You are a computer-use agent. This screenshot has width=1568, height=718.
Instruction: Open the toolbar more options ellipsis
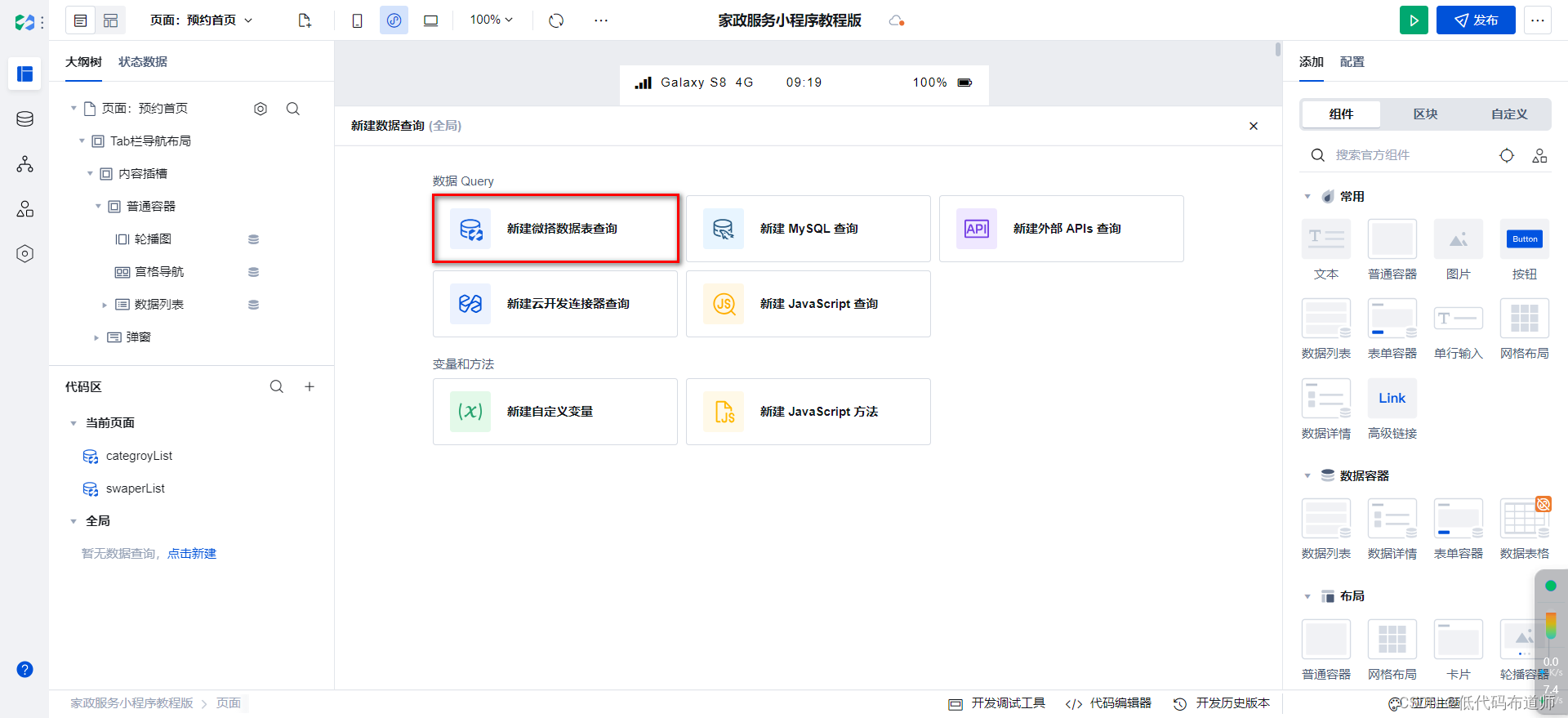[601, 20]
